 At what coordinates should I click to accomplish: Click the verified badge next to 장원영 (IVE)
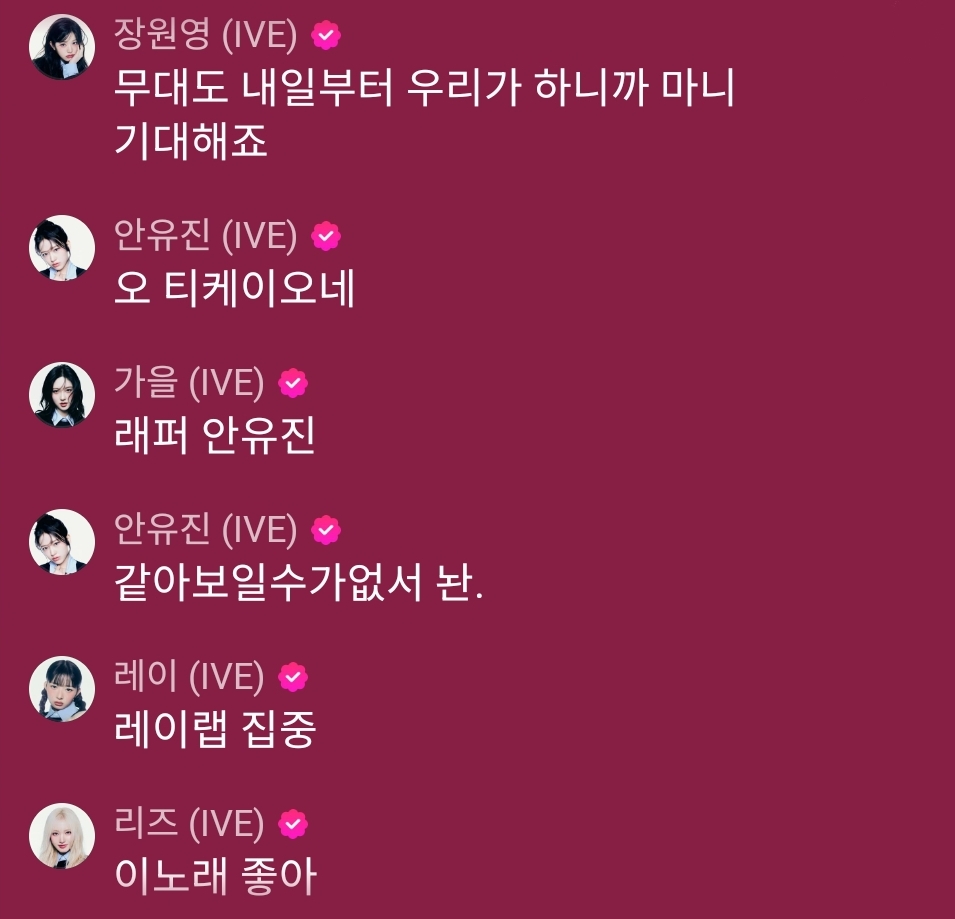[x=326, y=35]
